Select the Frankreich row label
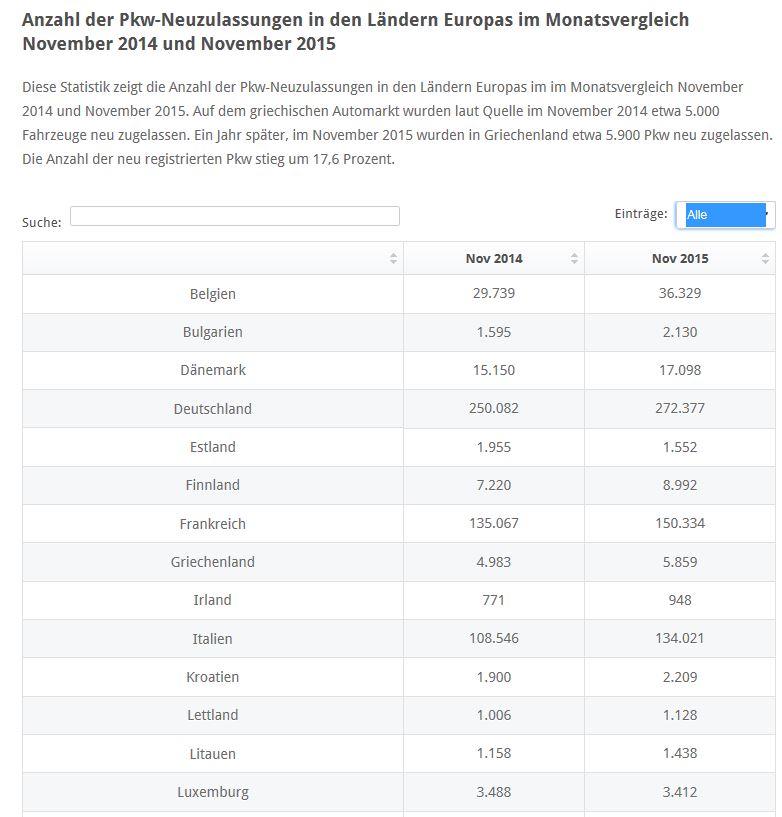The image size is (782, 817). (213, 524)
